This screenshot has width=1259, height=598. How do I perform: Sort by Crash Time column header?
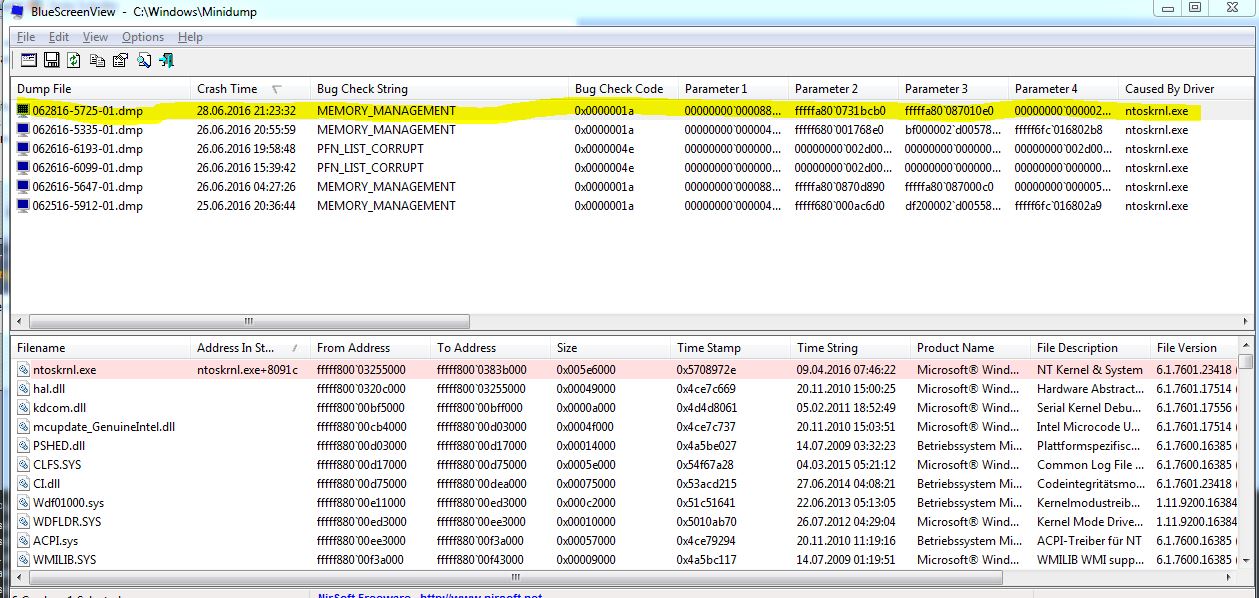[x=227, y=89]
